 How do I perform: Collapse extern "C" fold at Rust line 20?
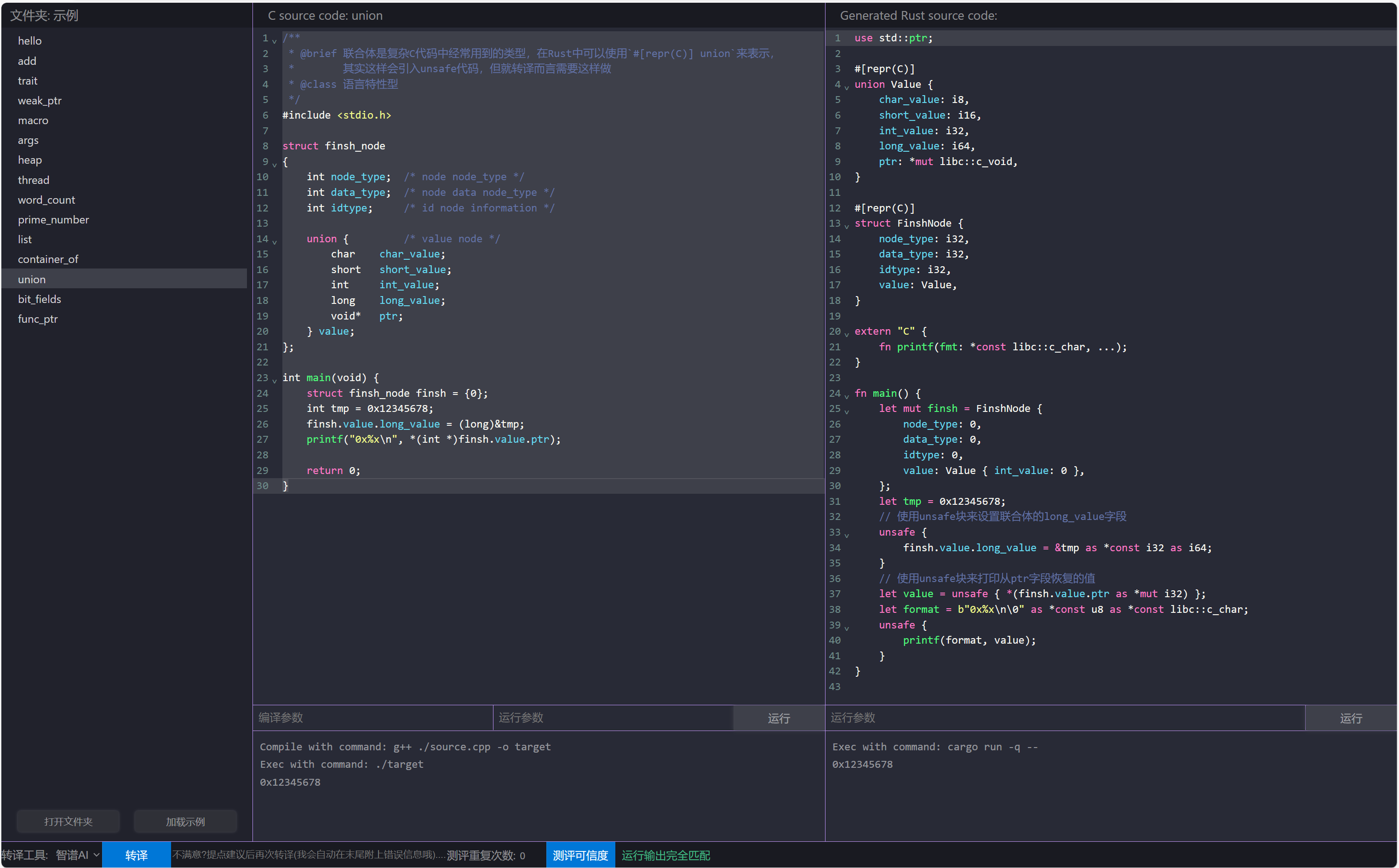point(847,334)
